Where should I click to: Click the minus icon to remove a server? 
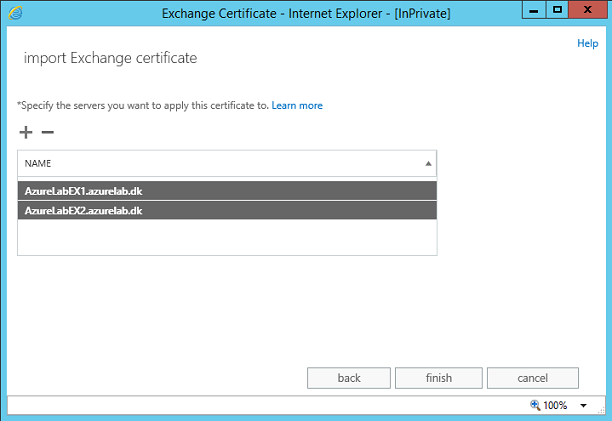pyautogui.click(x=48, y=132)
